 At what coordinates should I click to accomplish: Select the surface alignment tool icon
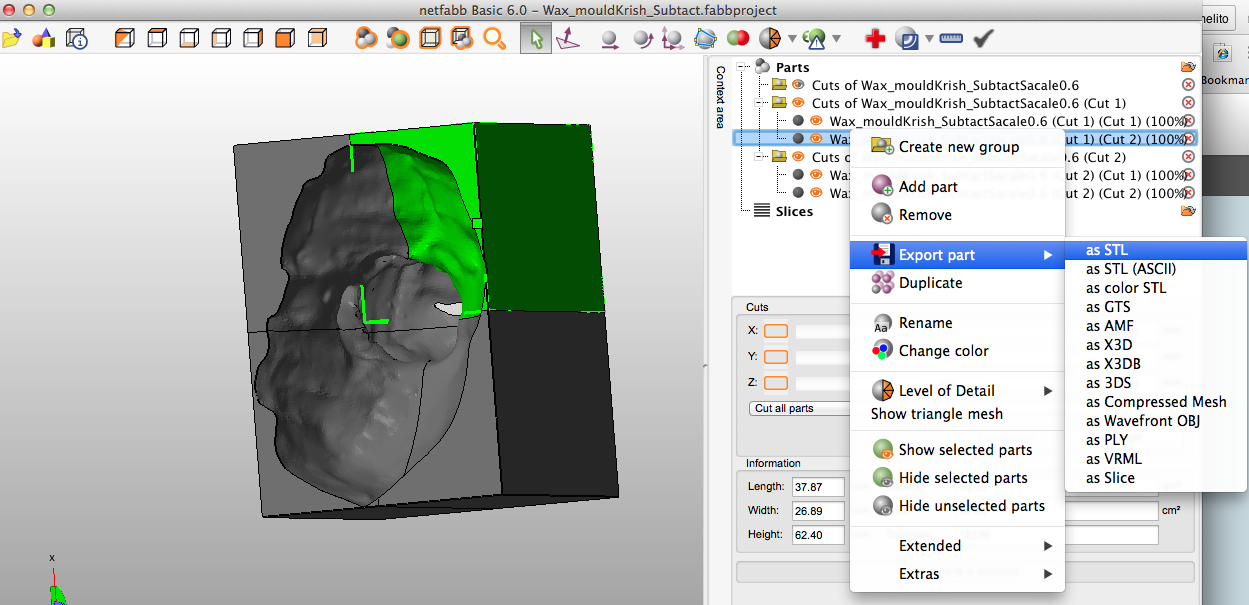click(568, 39)
